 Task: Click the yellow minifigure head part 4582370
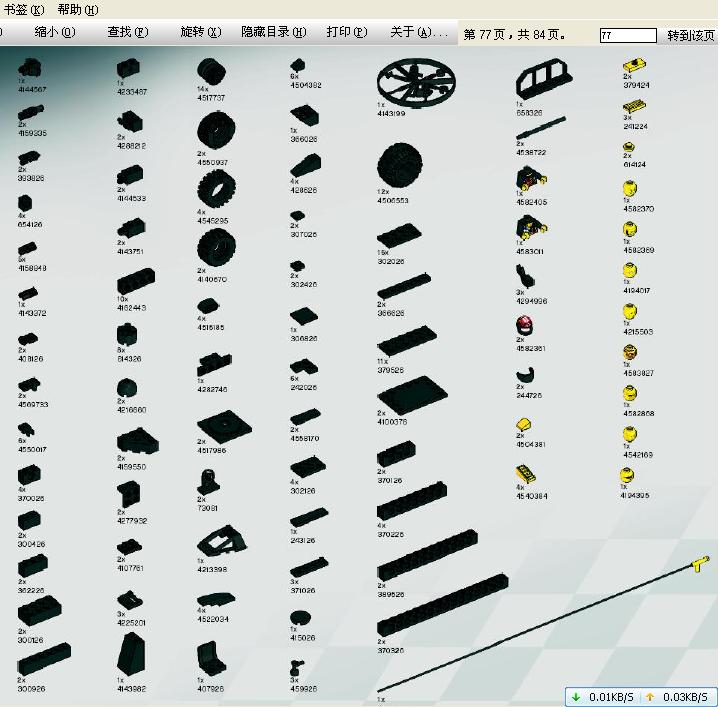pos(630,189)
